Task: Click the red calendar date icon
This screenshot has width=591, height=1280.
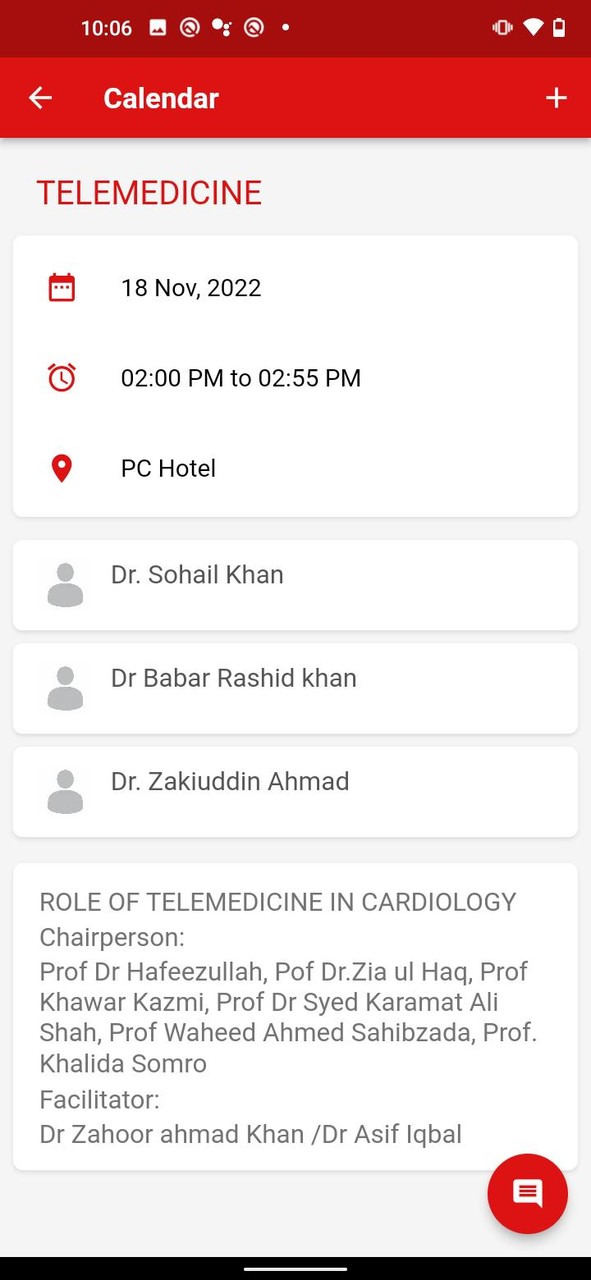Action: [x=62, y=286]
